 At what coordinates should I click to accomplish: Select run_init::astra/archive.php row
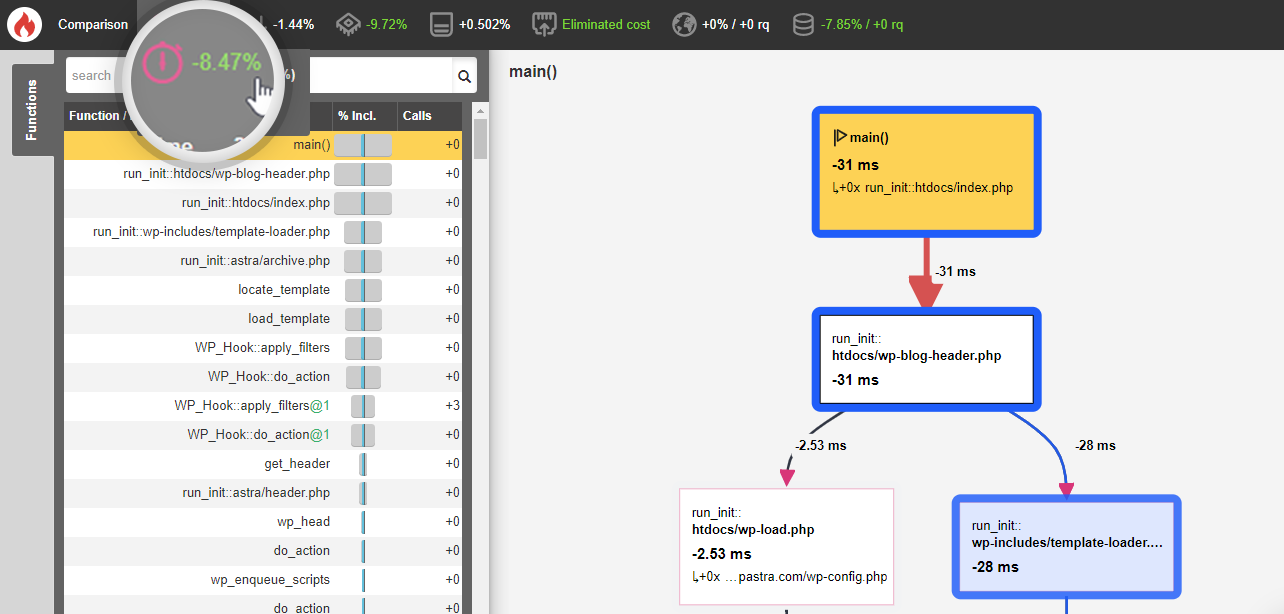[264, 261]
